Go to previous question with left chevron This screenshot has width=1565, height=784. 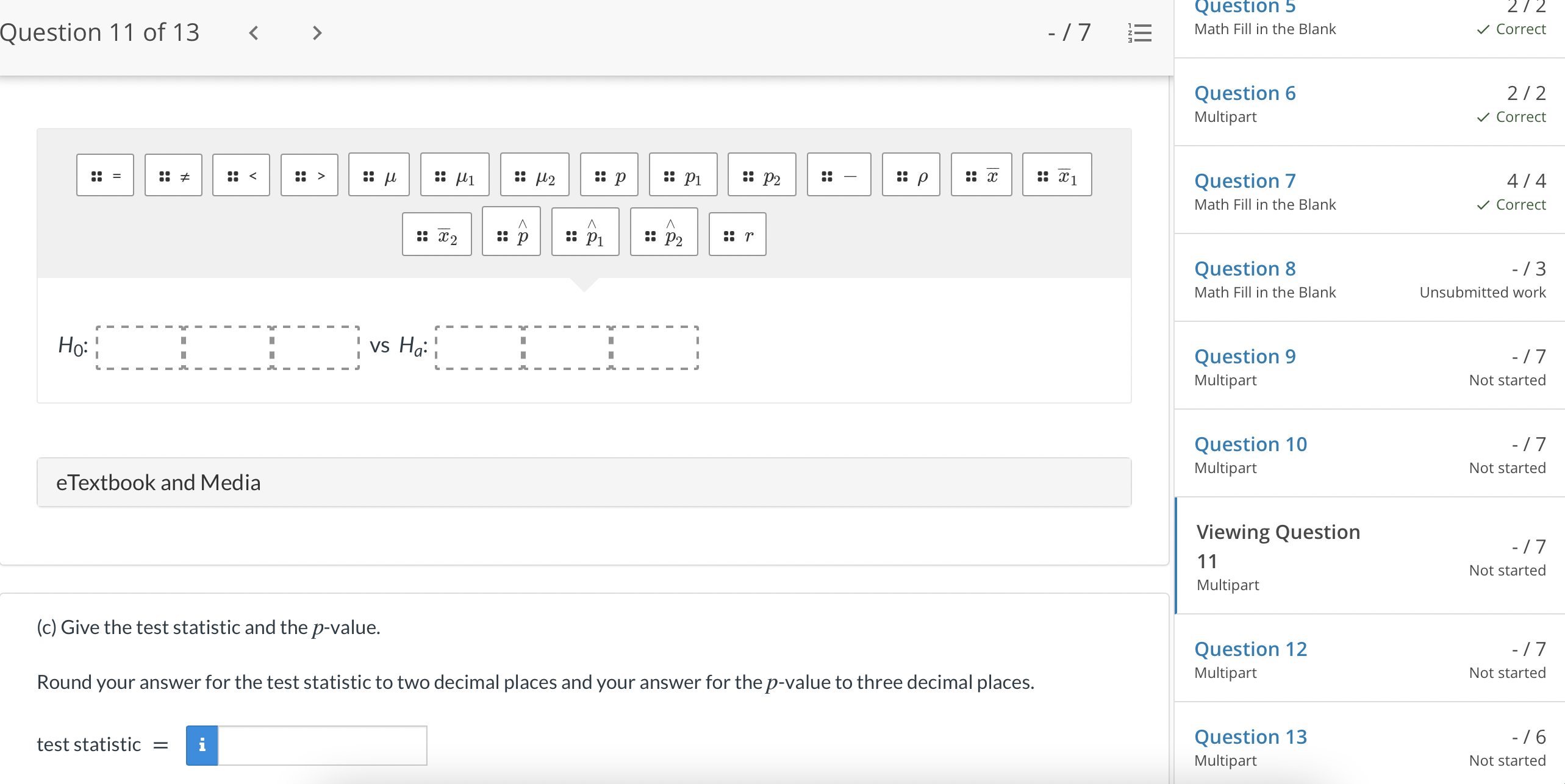click(254, 34)
